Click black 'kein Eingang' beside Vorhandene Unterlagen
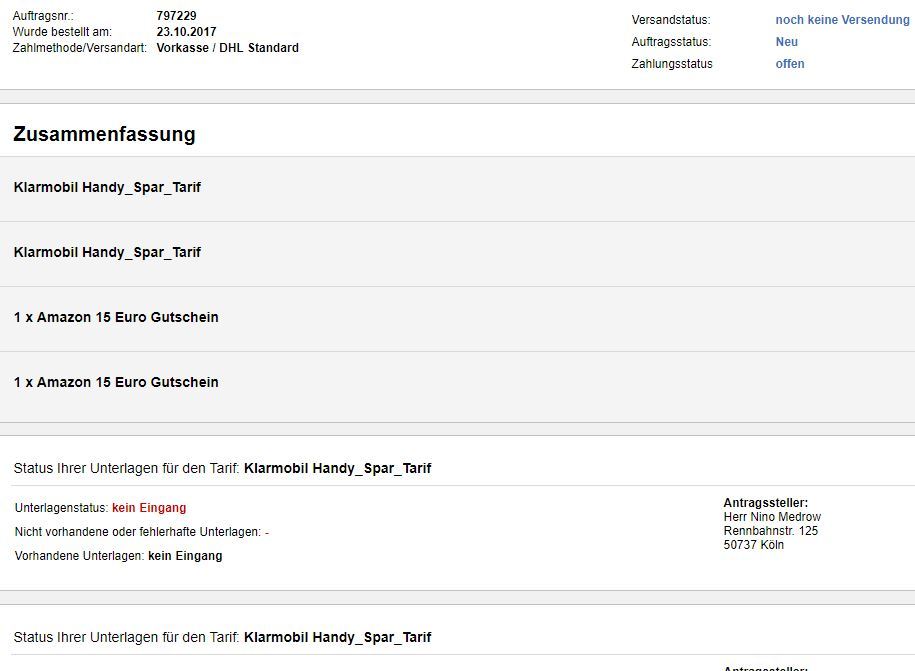Image resolution: width=915 pixels, height=671 pixels. (185, 556)
